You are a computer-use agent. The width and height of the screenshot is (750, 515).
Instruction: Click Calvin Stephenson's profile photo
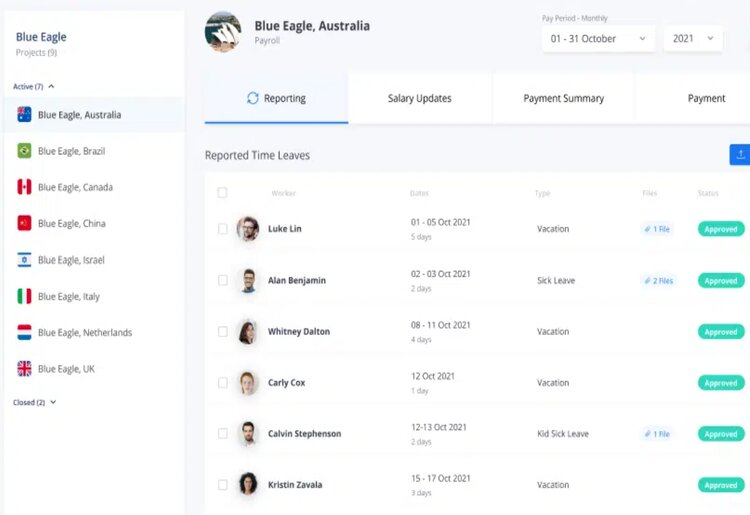click(248, 434)
